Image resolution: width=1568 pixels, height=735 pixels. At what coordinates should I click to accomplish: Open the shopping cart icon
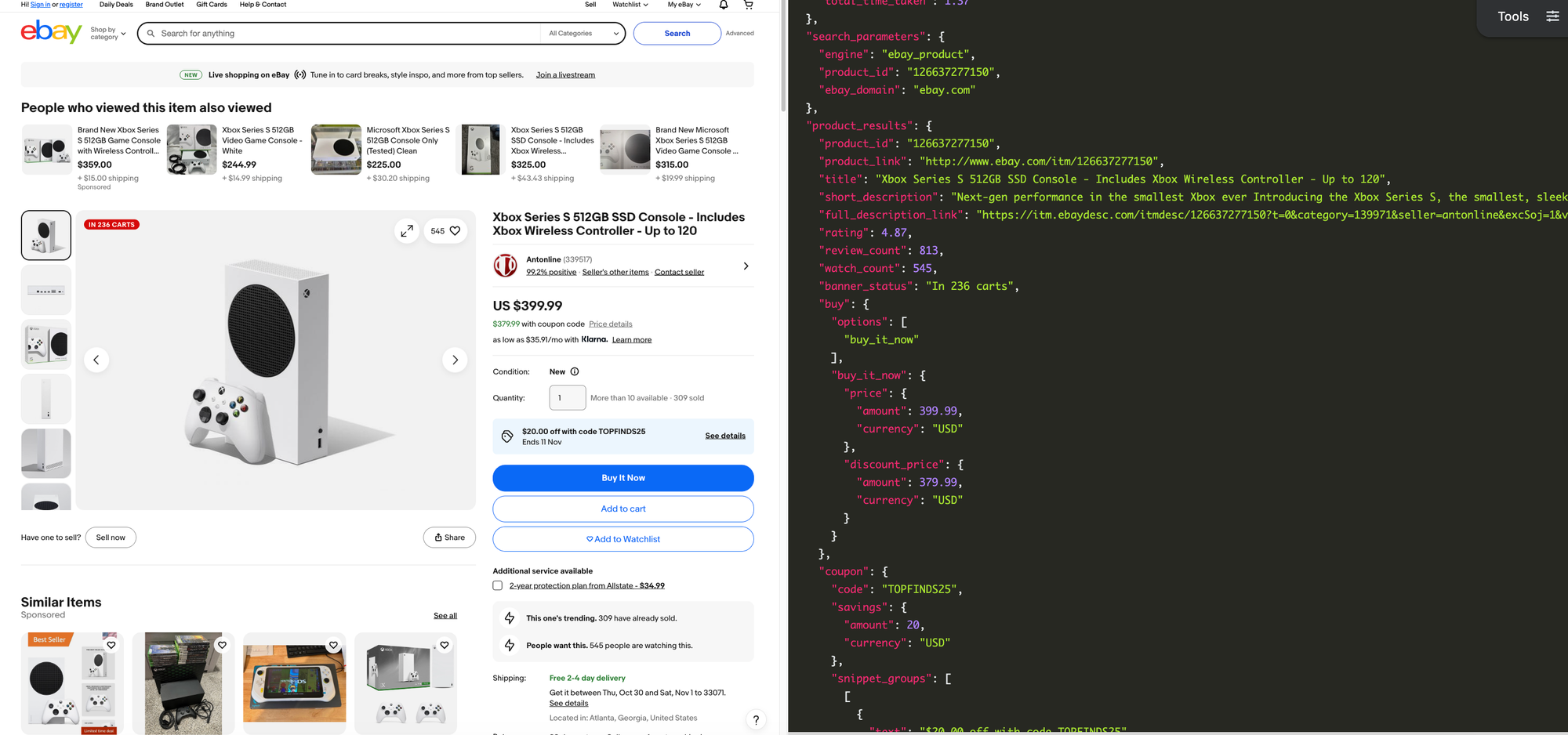(748, 5)
